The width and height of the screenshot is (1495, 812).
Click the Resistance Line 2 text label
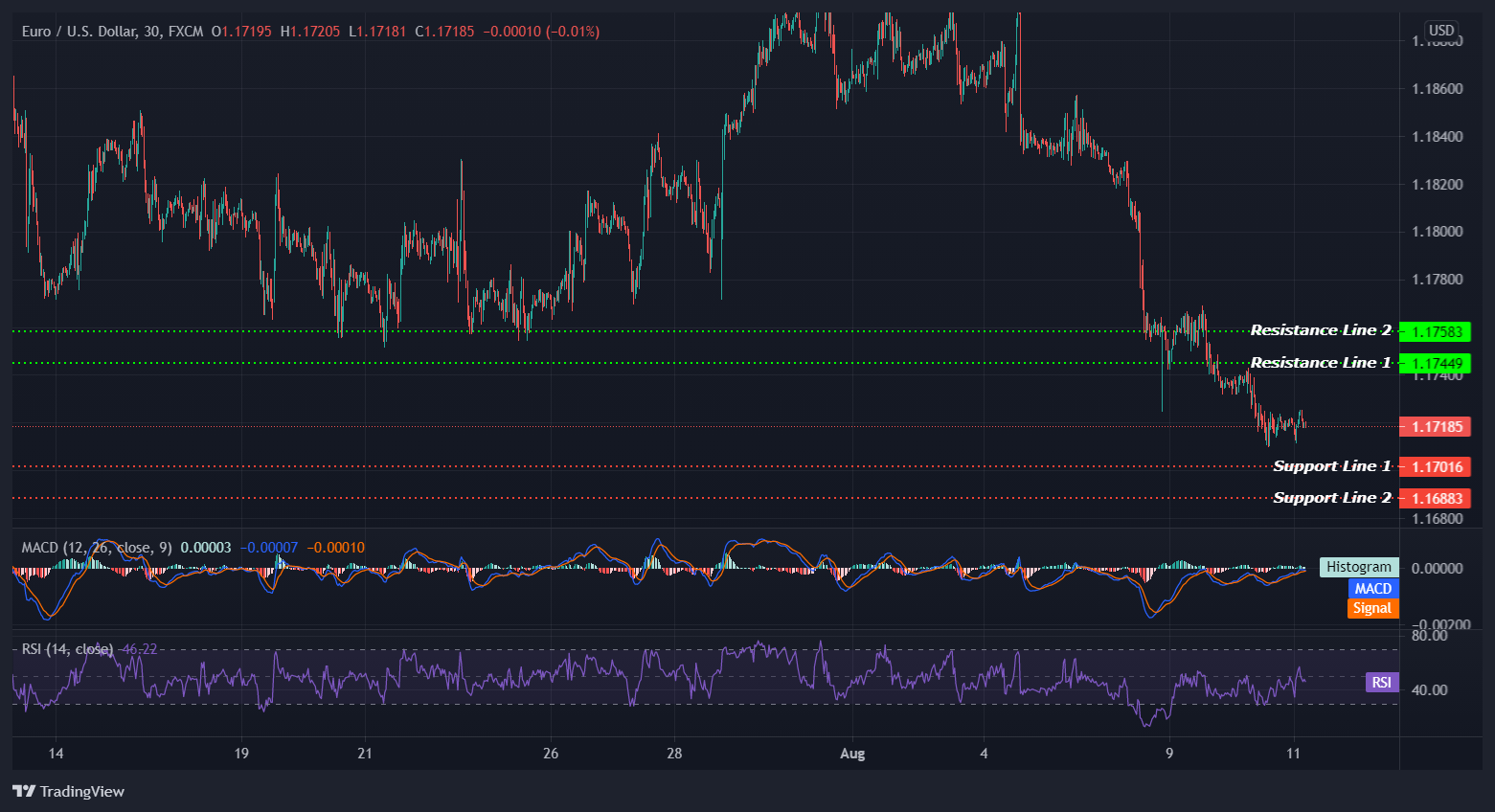pyautogui.click(x=1322, y=329)
